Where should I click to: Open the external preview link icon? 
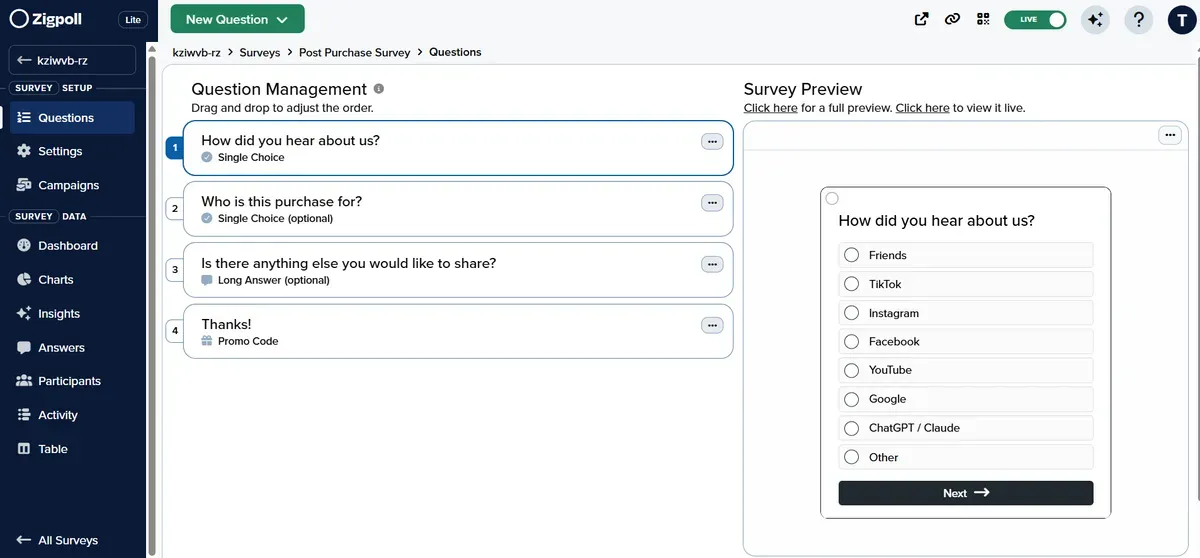[x=922, y=19]
